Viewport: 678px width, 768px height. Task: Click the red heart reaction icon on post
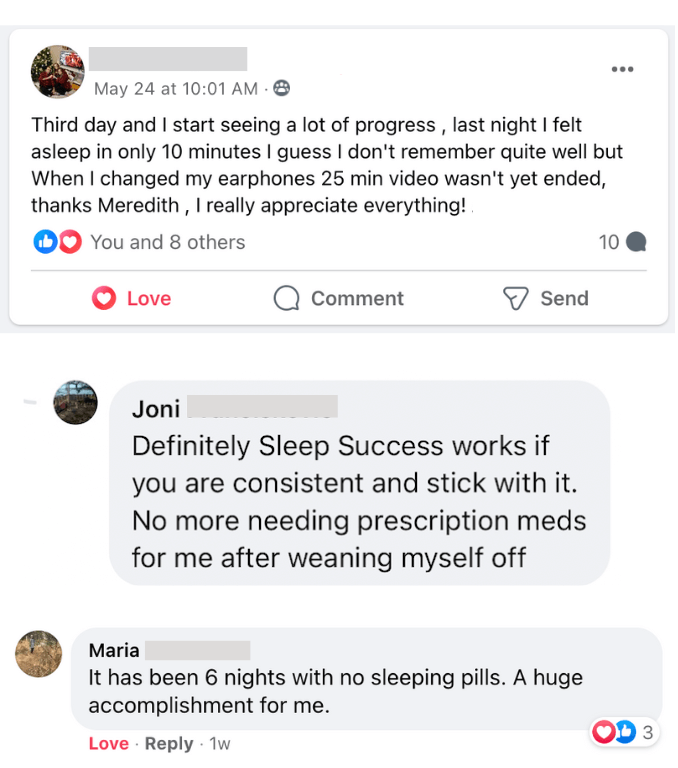(x=69, y=242)
